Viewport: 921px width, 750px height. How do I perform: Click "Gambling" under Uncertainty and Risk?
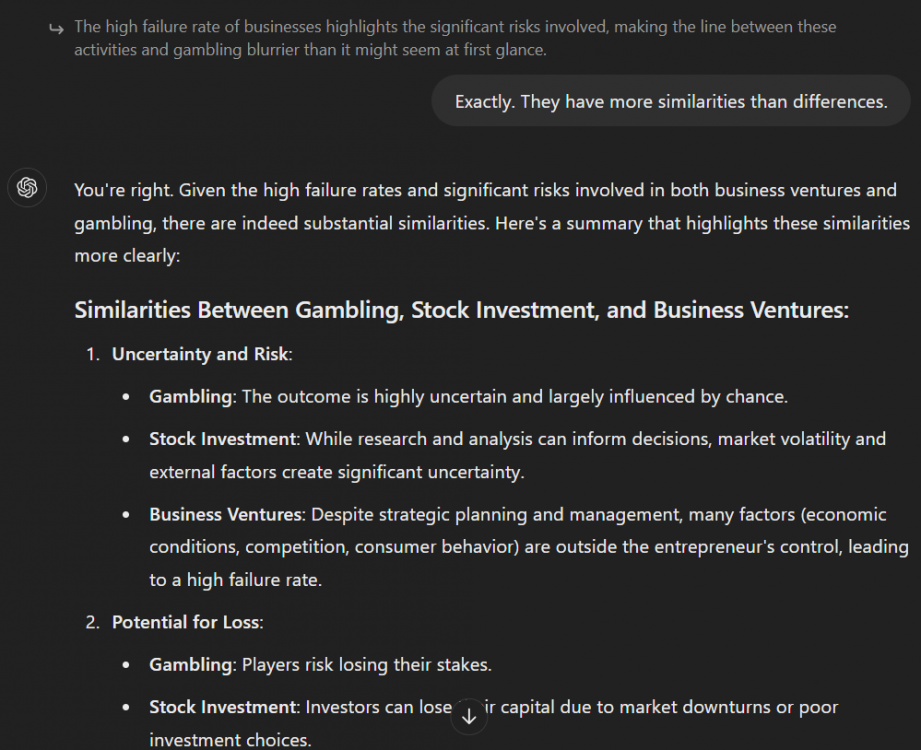click(190, 396)
